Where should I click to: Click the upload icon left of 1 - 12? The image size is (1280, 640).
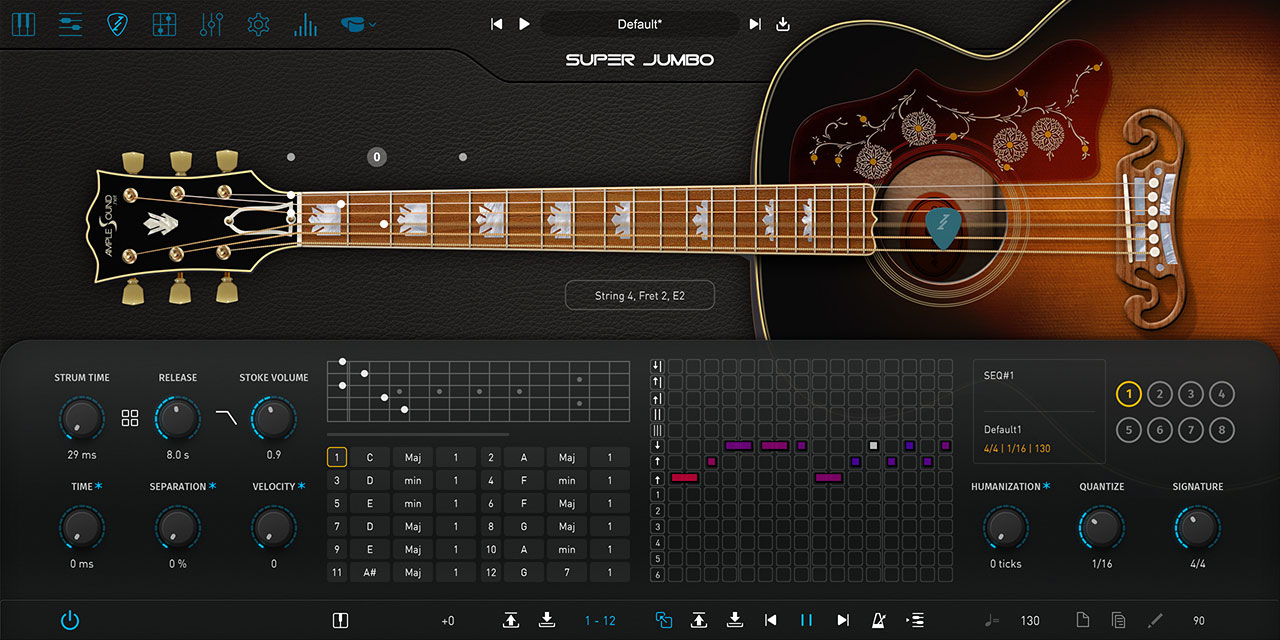[x=511, y=620]
